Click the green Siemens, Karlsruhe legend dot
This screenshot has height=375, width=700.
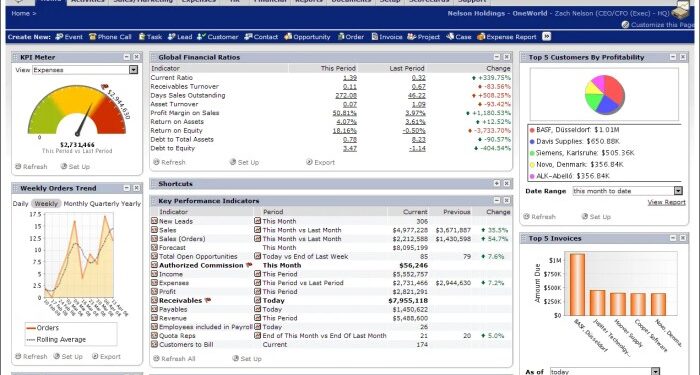pyautogui.click(x=532, y=153)
